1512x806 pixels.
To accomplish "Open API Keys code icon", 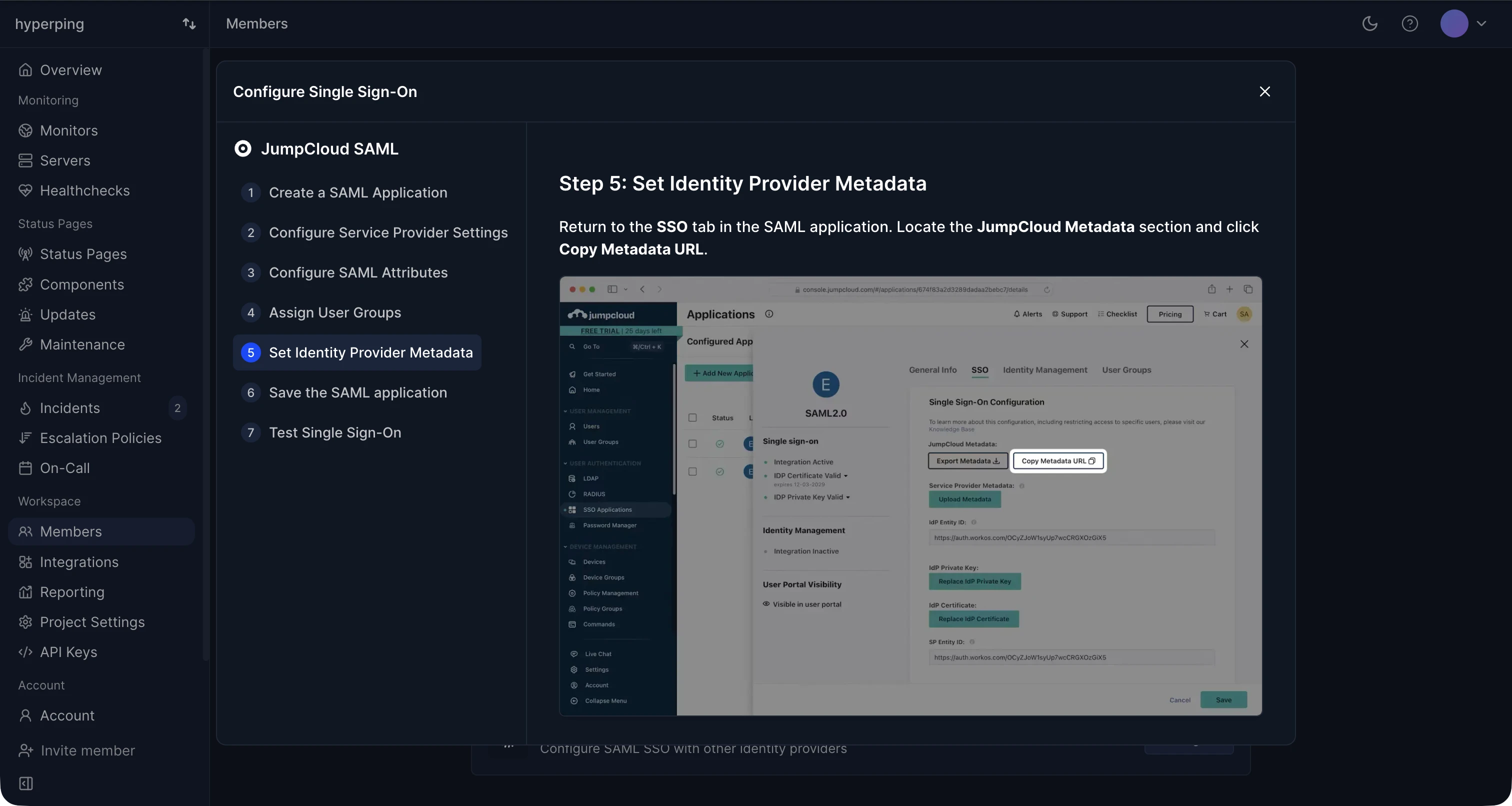I will click(25, 651).
